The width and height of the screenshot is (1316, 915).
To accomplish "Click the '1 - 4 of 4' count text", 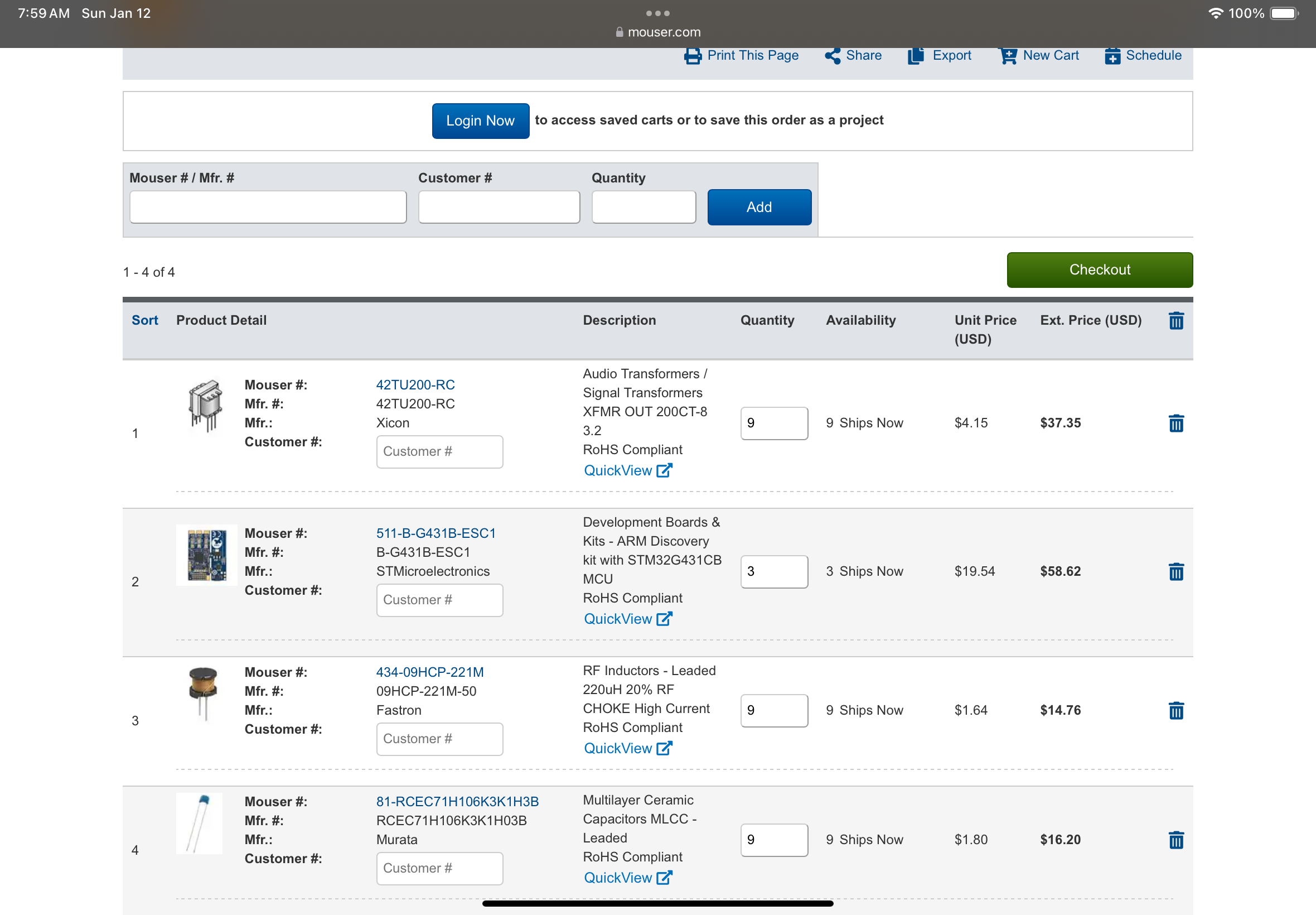I will coord(149,272).
